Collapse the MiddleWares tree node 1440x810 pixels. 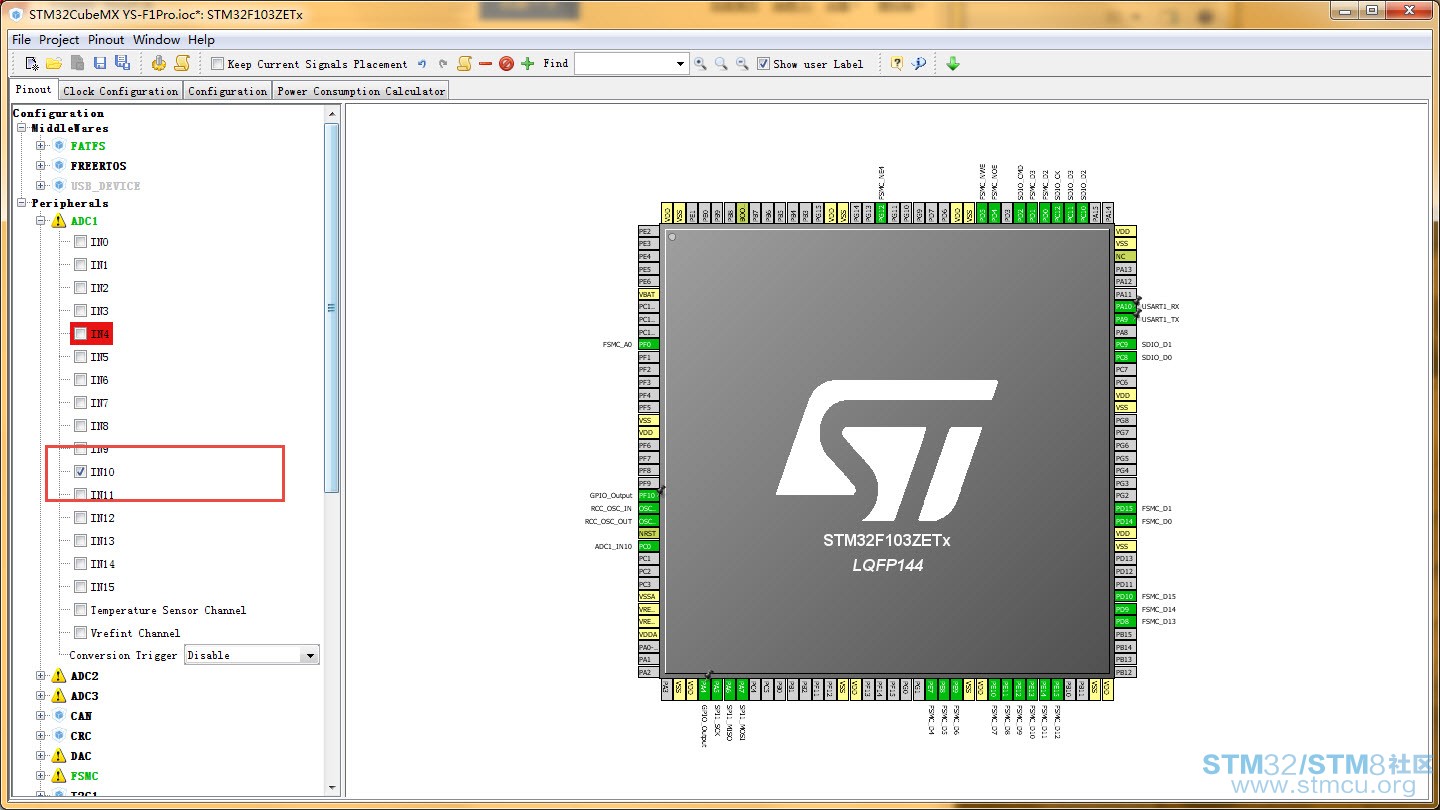point(21,128)
